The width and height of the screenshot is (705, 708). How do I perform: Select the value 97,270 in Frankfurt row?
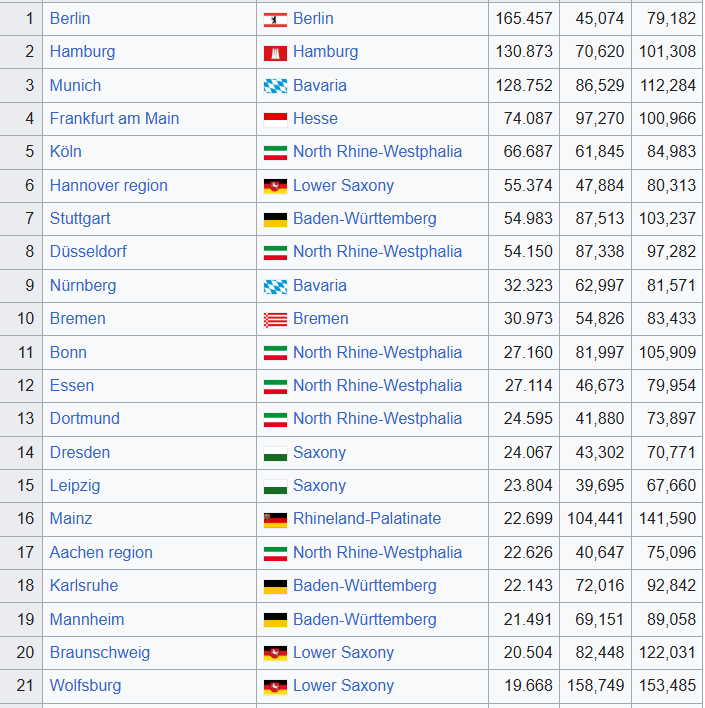click(x=600, y=119)
